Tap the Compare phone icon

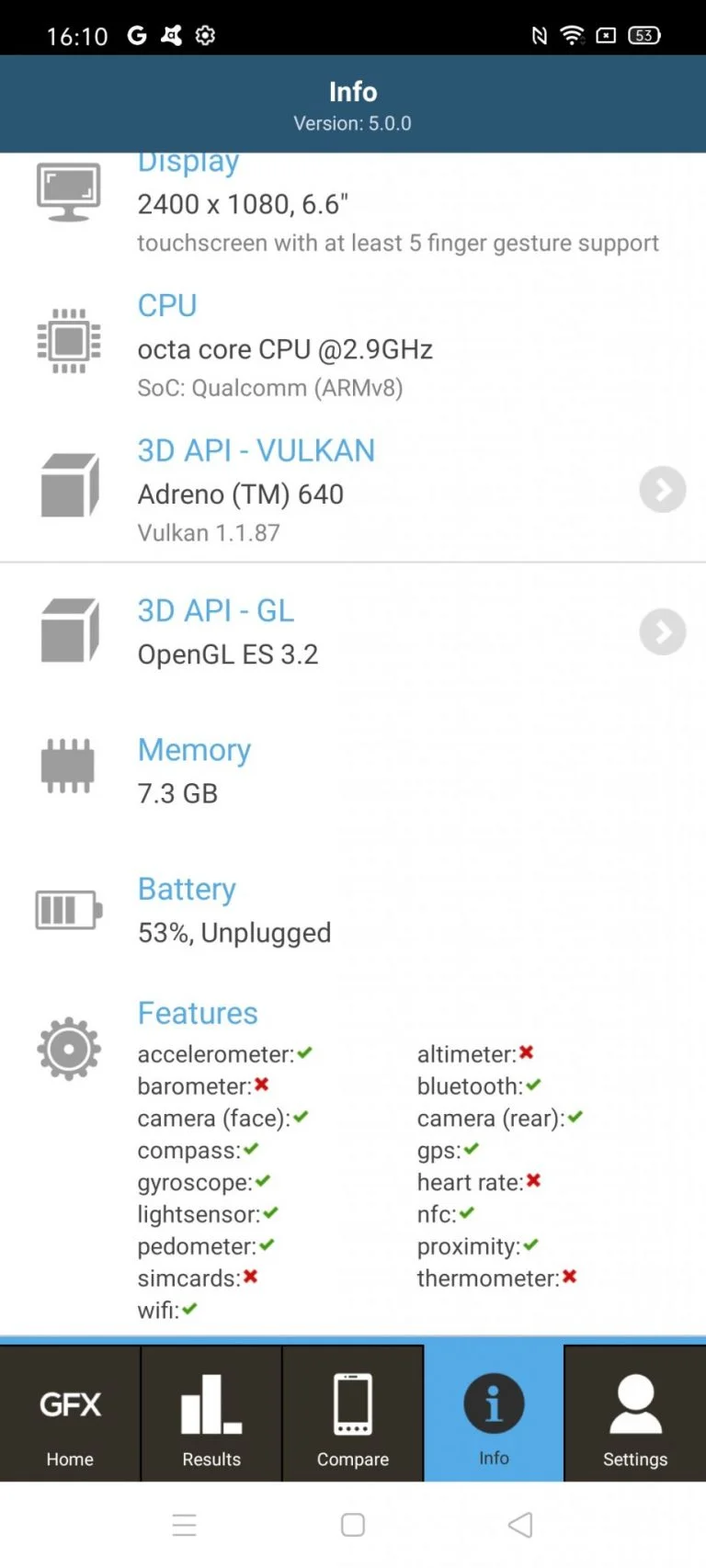pyautogui.click(x=352, y=1402)
